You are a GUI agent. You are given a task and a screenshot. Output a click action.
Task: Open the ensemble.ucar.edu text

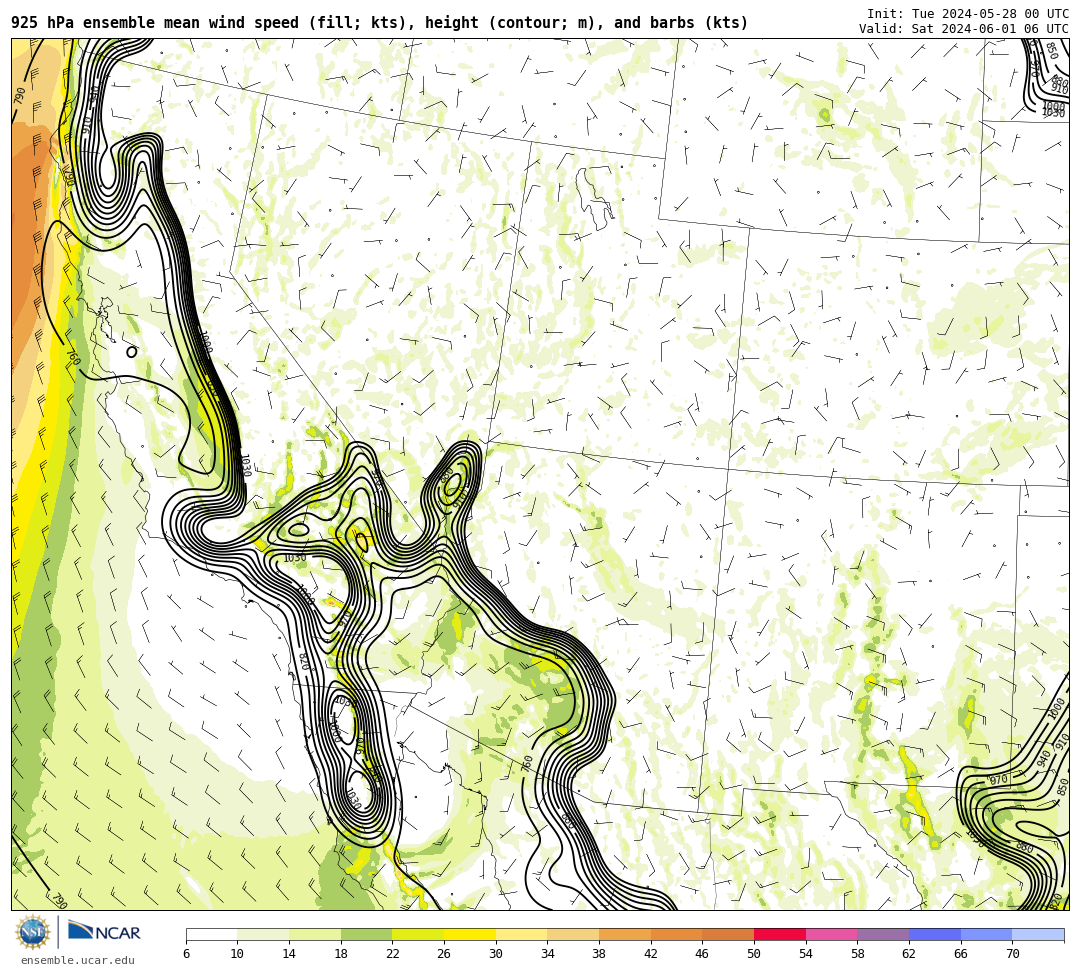[x=78, y=960]
